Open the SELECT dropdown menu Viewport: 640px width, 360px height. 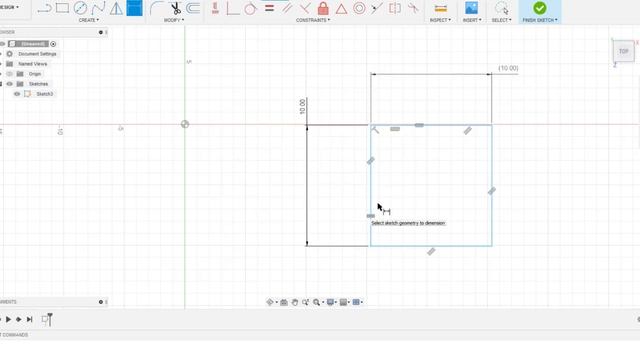501,20
